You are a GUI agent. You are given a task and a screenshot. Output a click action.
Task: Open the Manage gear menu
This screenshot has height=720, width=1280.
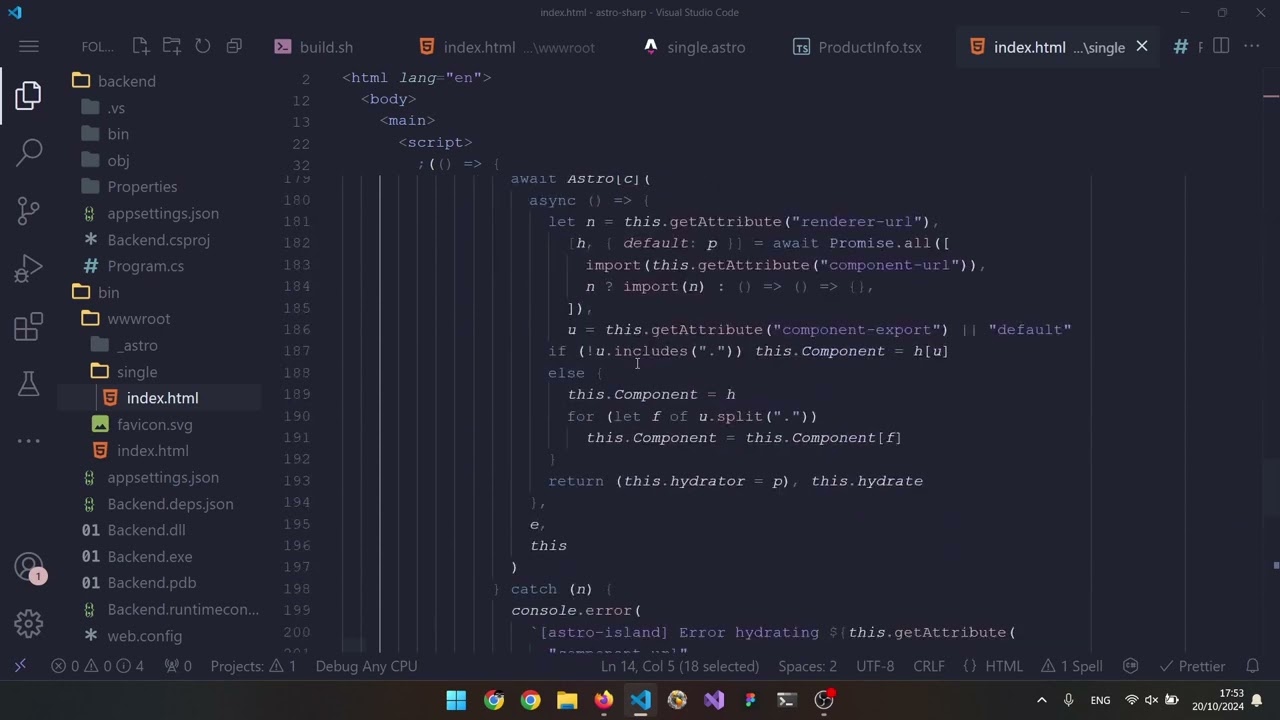click(x=28, y=624)
